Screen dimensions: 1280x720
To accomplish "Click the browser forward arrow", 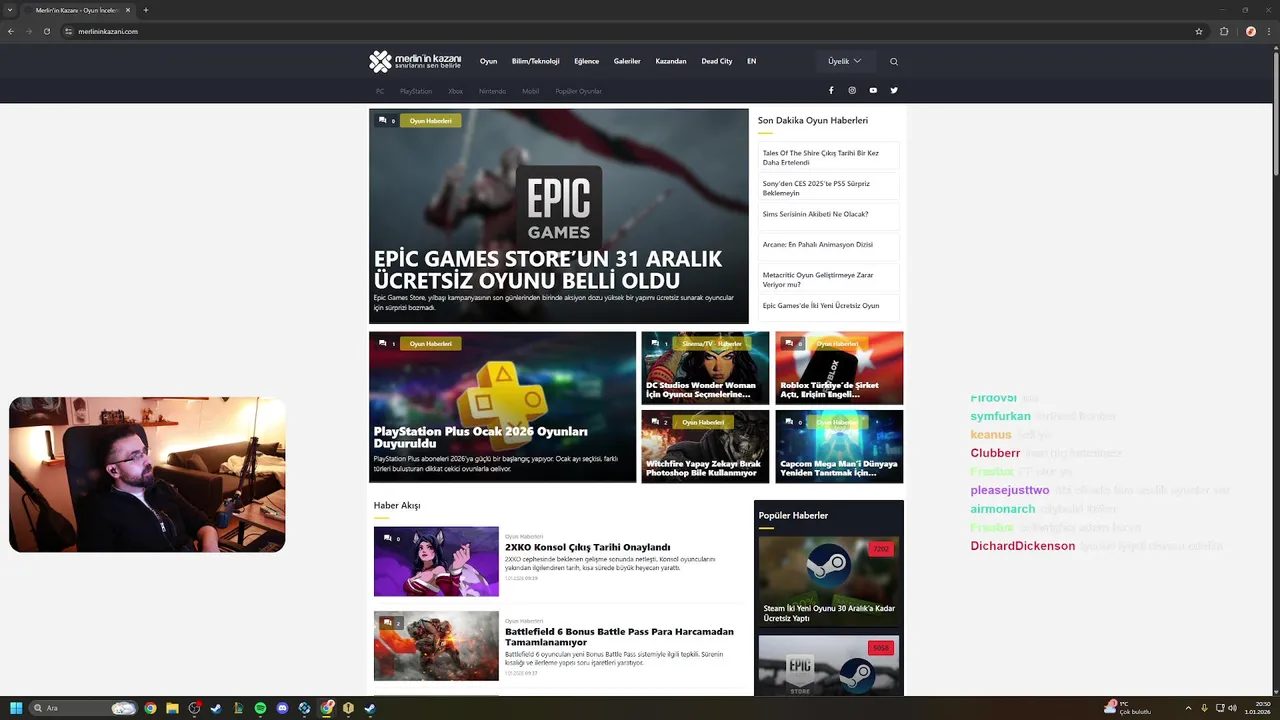I will click(x=29, y=31).
